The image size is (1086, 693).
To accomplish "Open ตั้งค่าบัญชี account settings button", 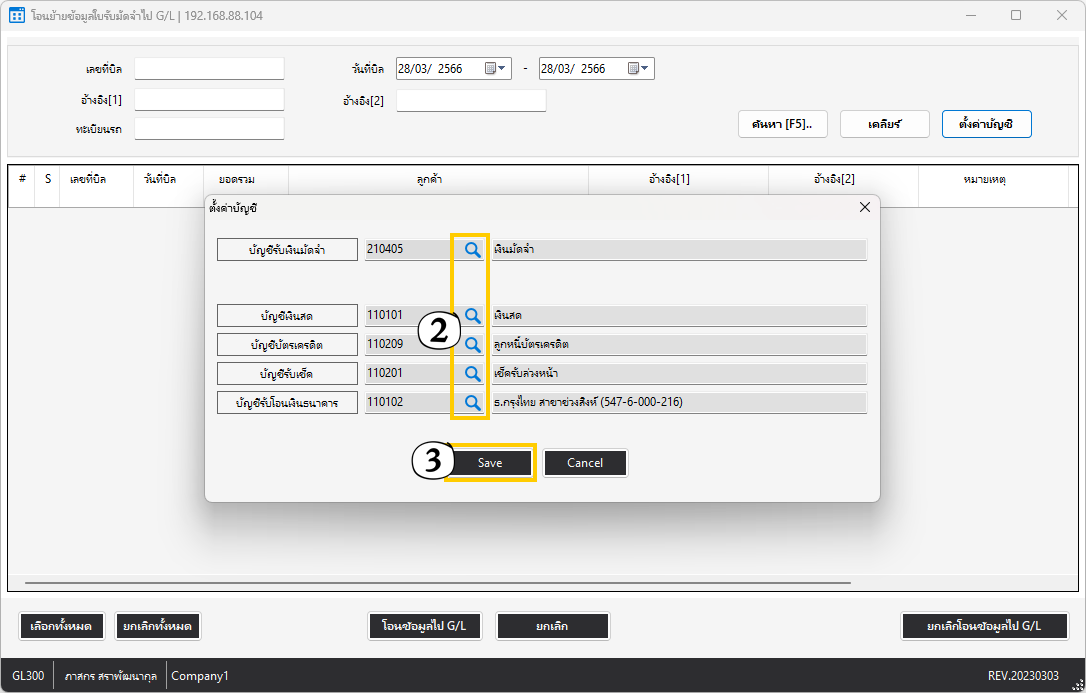I will [x=986, y=124].
